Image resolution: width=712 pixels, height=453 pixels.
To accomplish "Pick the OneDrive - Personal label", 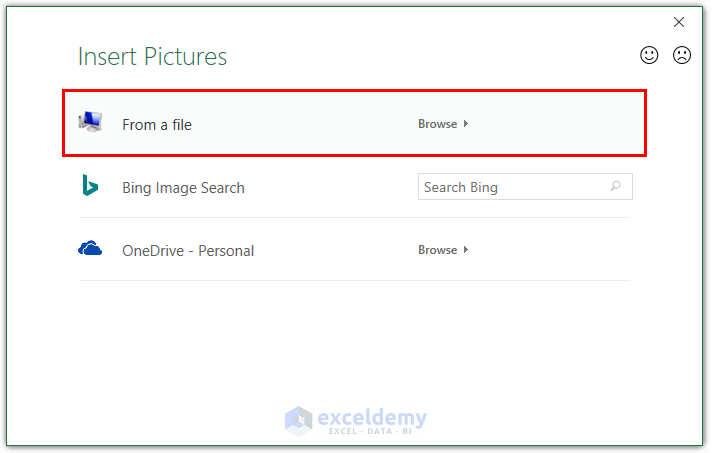I will click(x=188, y=251).
